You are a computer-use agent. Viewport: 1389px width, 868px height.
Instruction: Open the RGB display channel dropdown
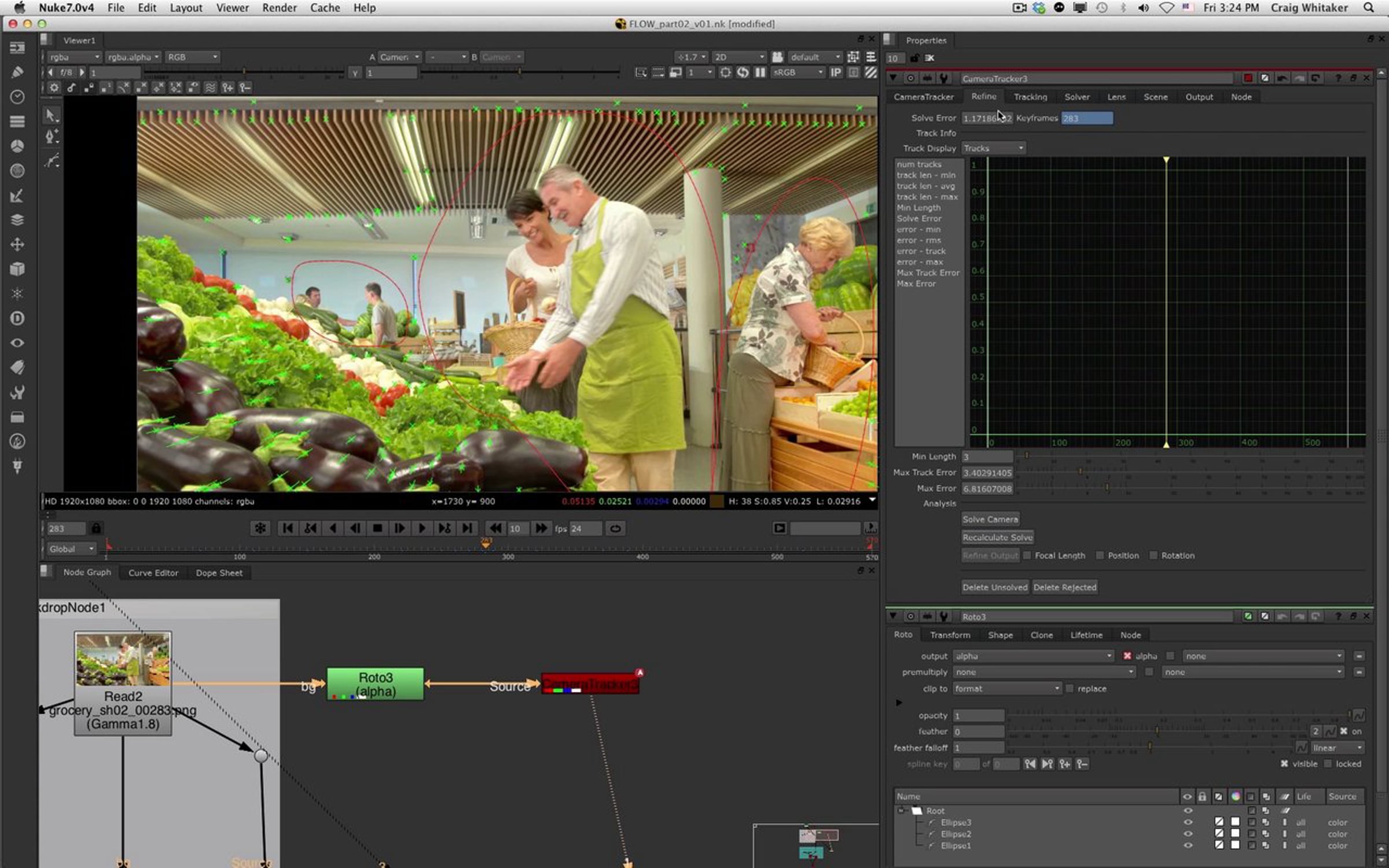[x=192, y=57]
